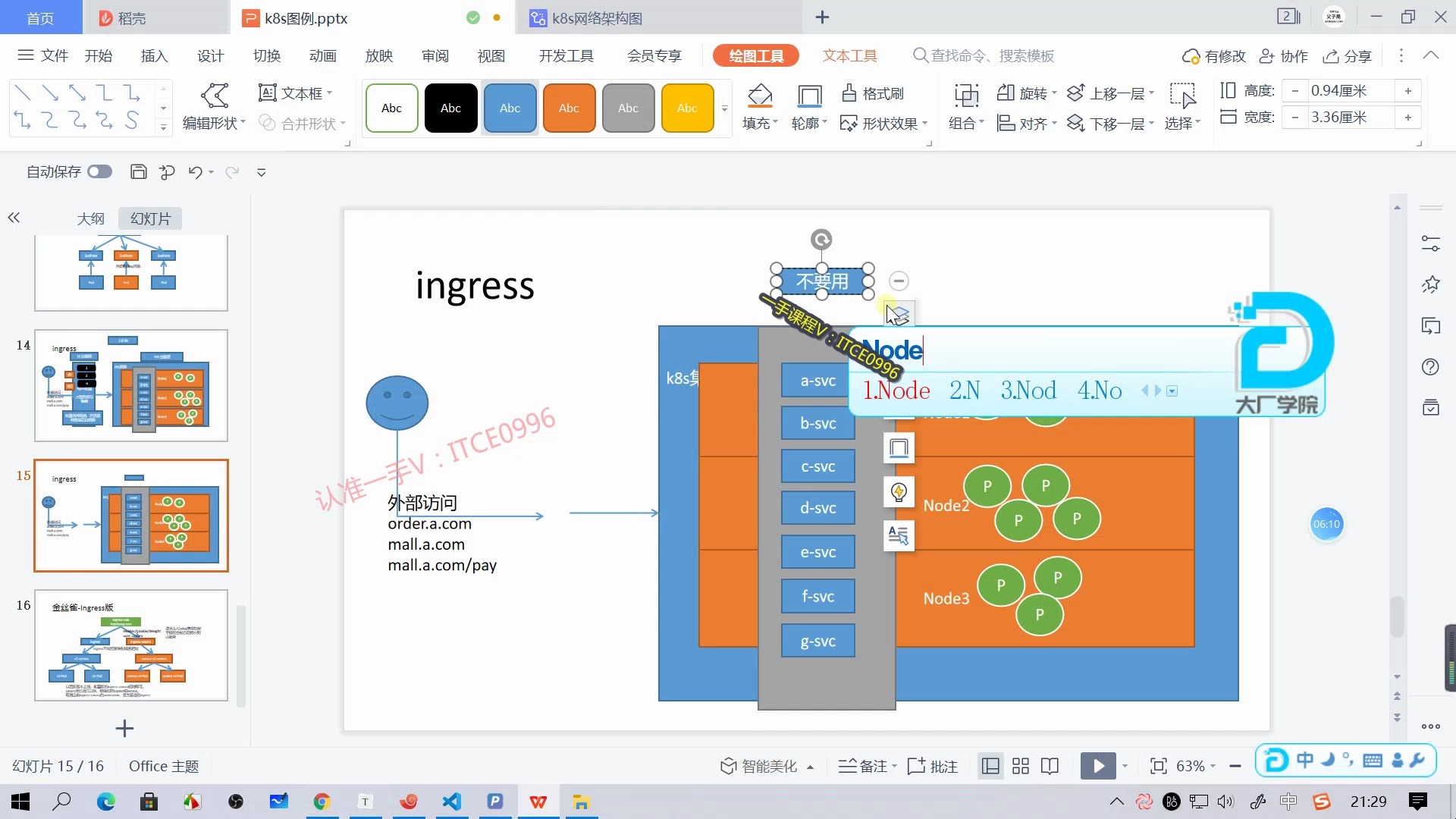1456x819 pixels.
Task: Toggle 智能美化 on or off
Action: pos(761,765)
